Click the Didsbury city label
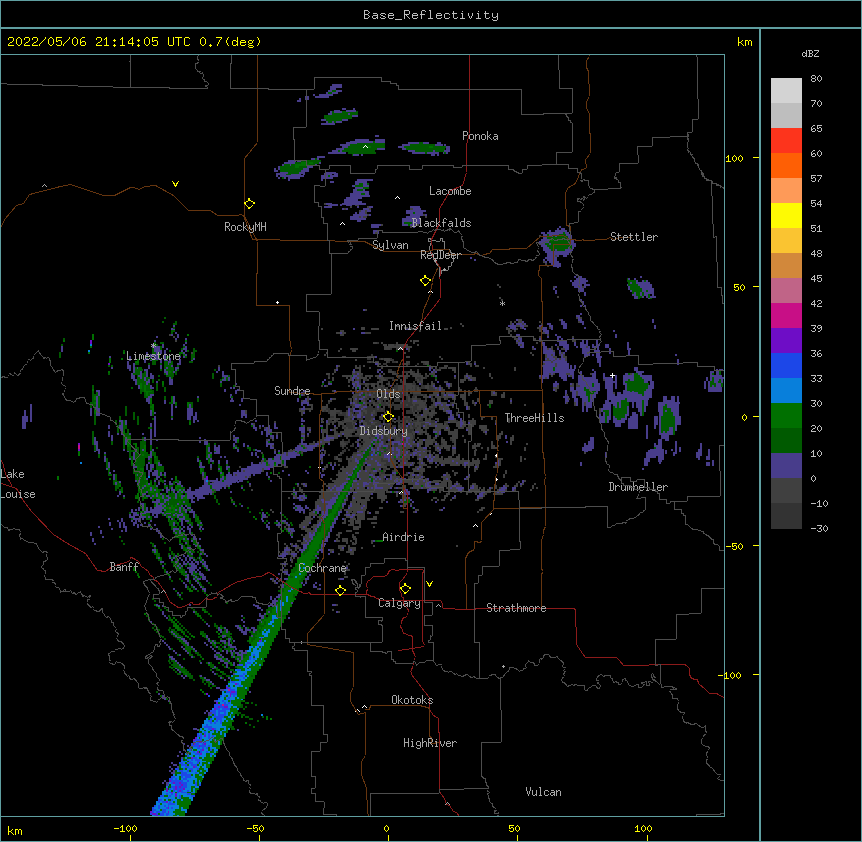This screenshot has height=842, width=862. click(384, 431)
